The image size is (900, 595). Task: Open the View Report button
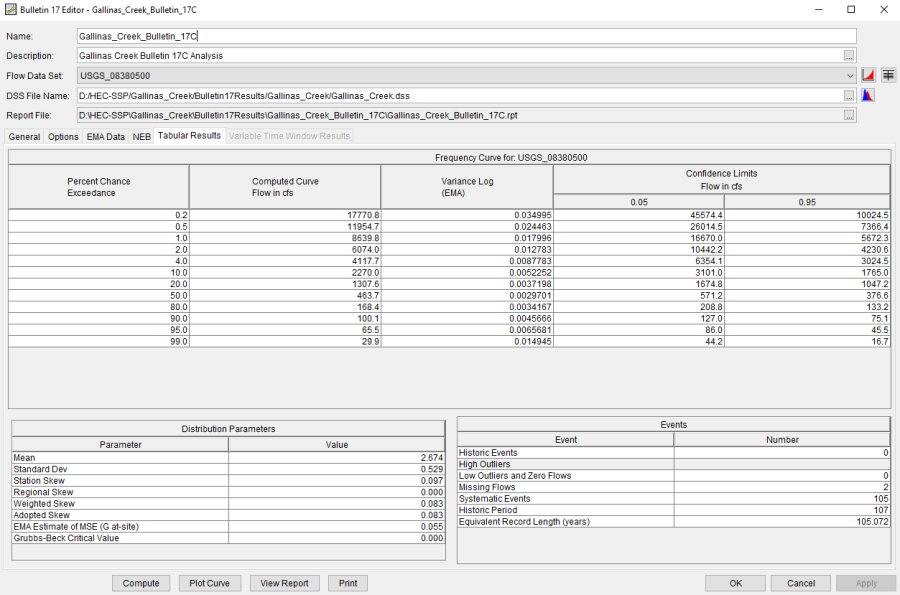pos(285,583)
